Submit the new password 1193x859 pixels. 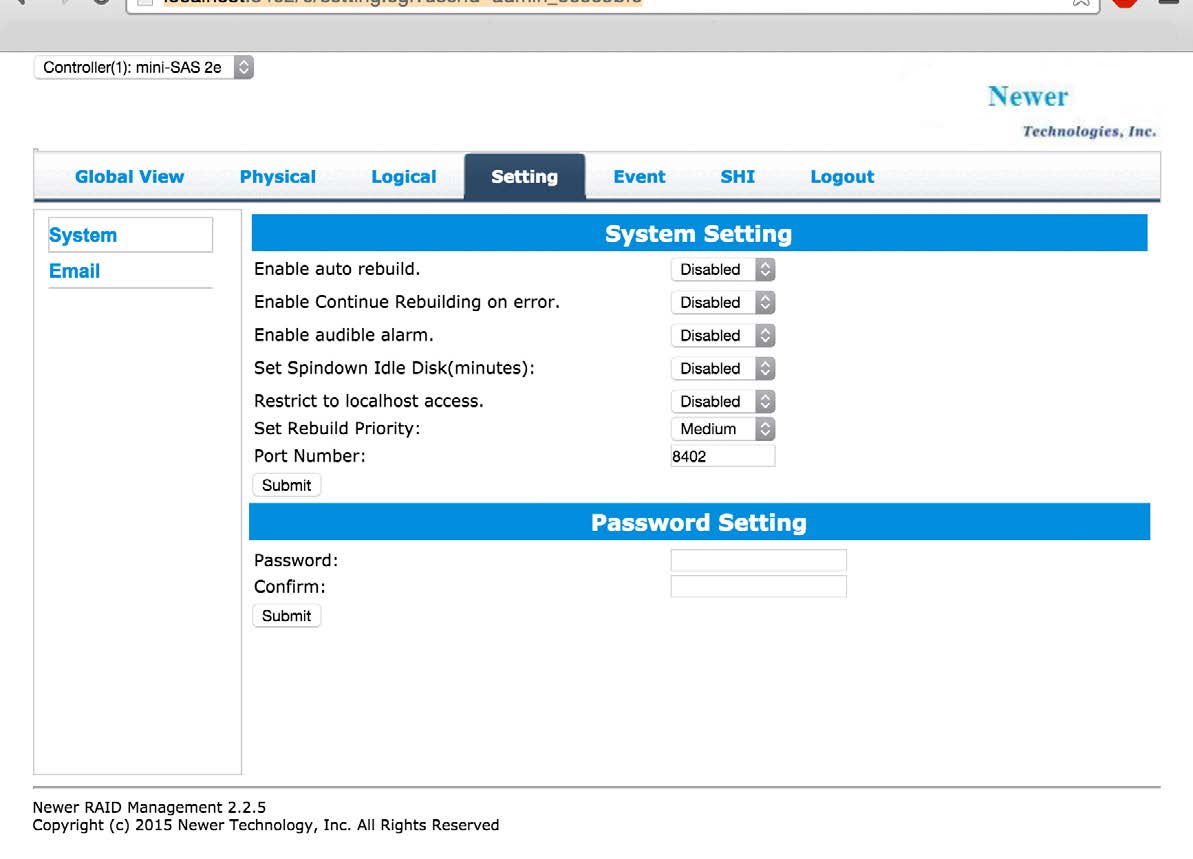286,615
